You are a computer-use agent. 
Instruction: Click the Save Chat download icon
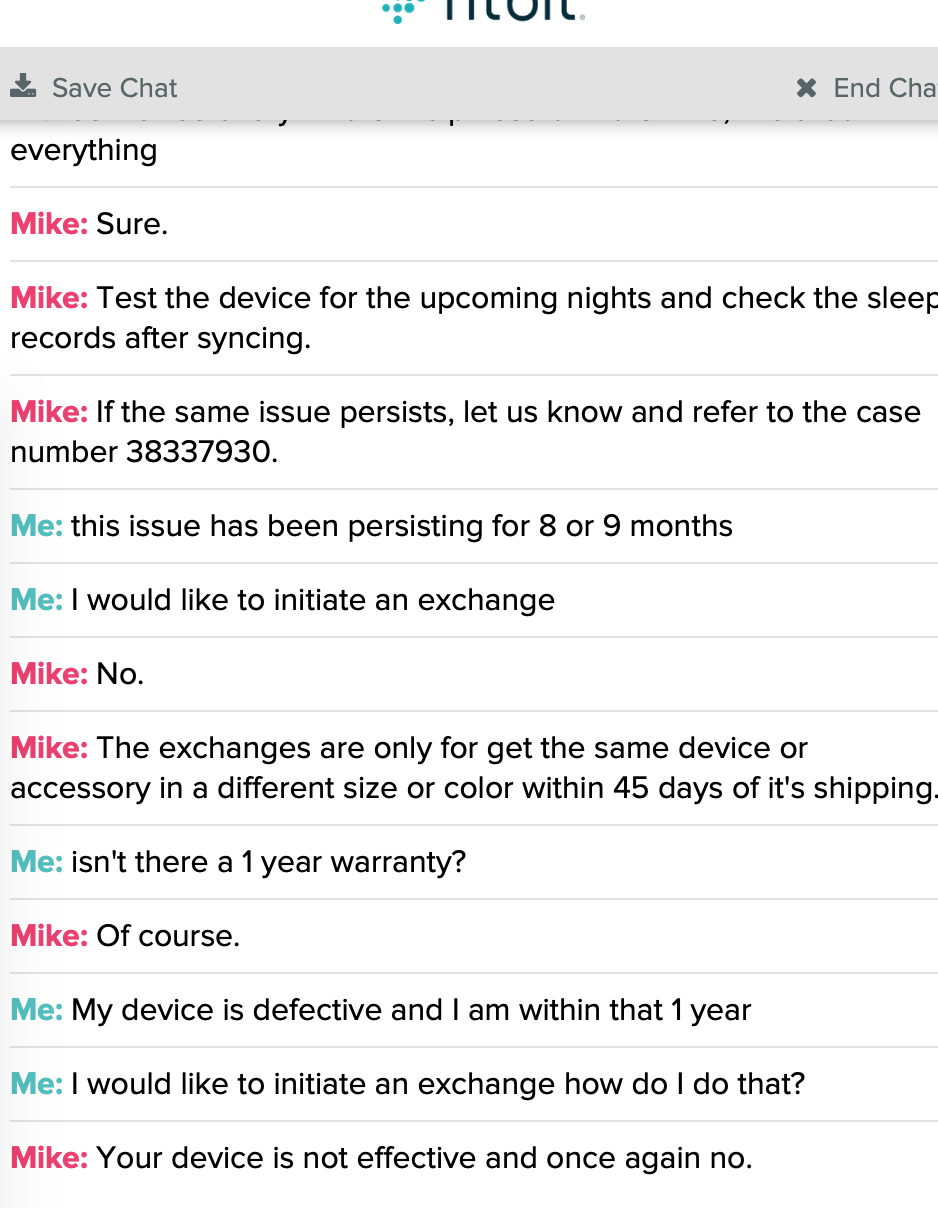click(x=23, y=86)
